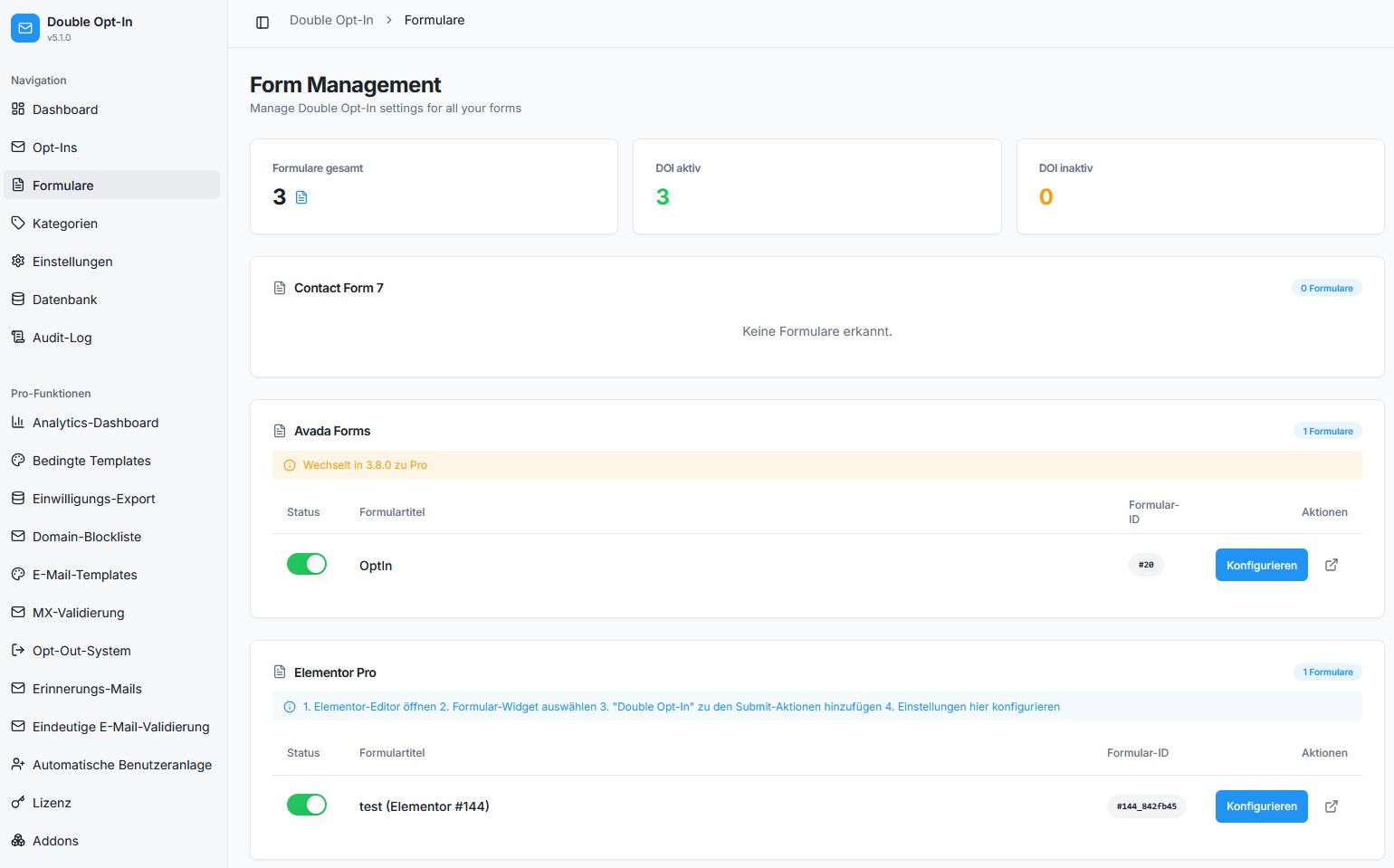Disable DOI toggle for test Elementor #144
This screenshot has width=1394, height=868.
[307, 805]
